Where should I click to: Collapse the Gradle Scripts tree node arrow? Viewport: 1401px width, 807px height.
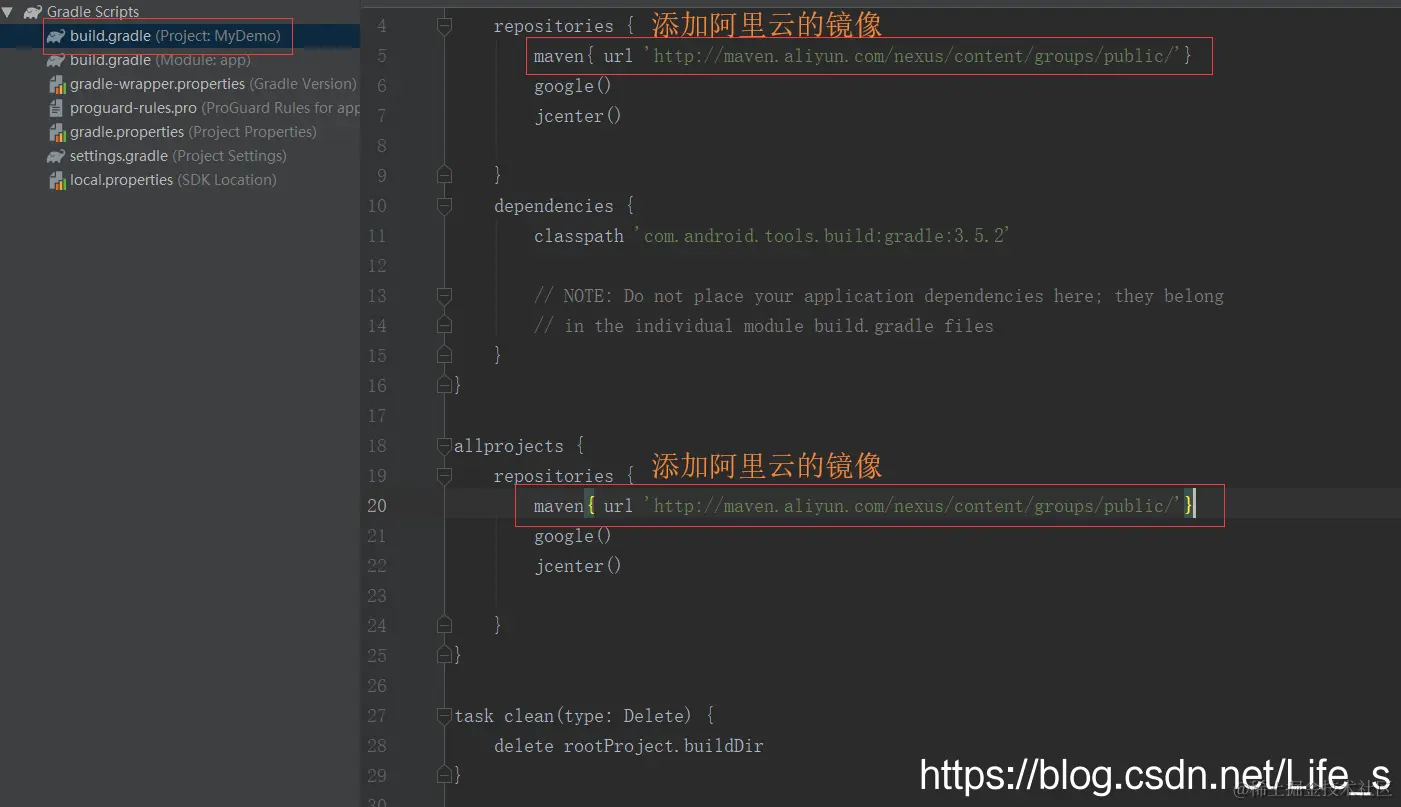coord(8,12)
